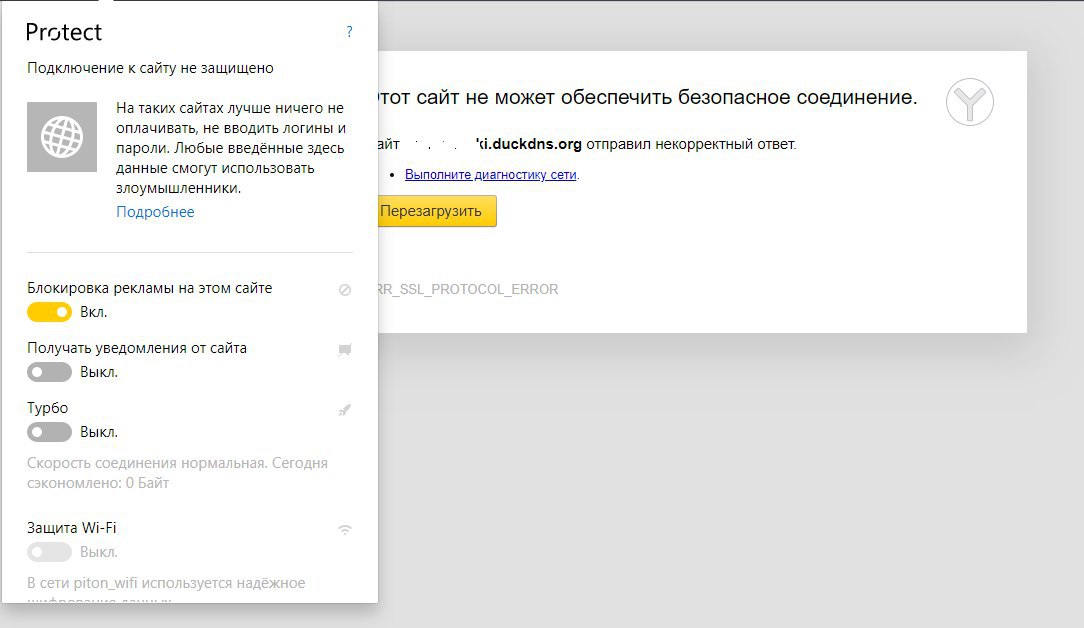Switch on the Турбо mode toggle
This screenshot has height=628, width=1084.
[x=49, y=432]
